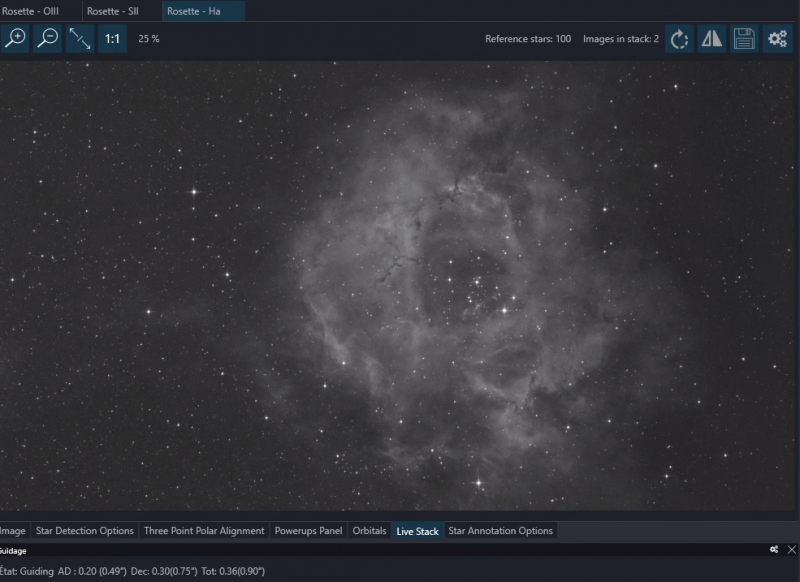Open Star Detection Options tab

pyautogui.click(x=85, y=530)
